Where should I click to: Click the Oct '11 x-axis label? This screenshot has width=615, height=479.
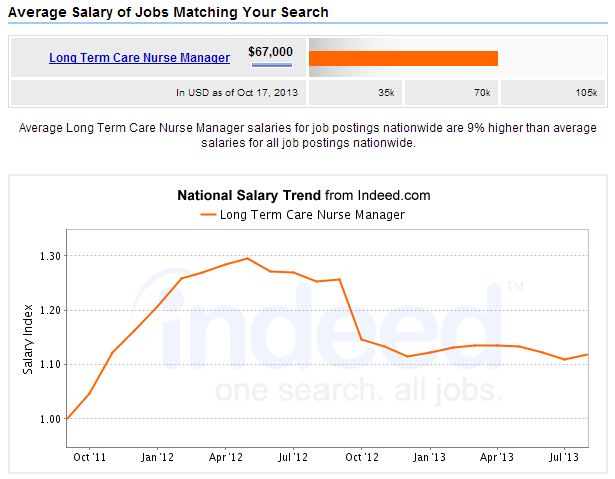pyautogui.click(x=88, y=457)
